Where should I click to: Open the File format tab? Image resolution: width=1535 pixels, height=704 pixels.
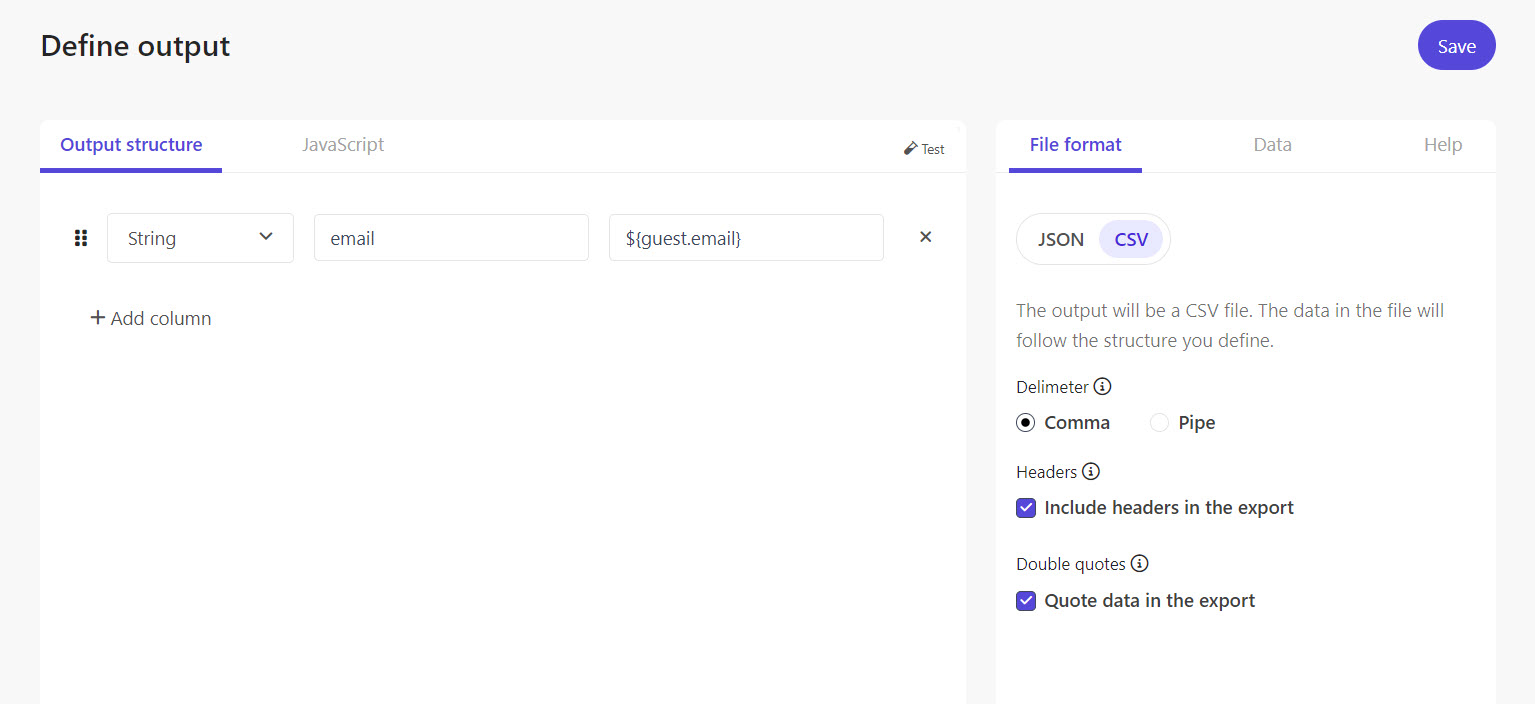(x=1075, y=145)
